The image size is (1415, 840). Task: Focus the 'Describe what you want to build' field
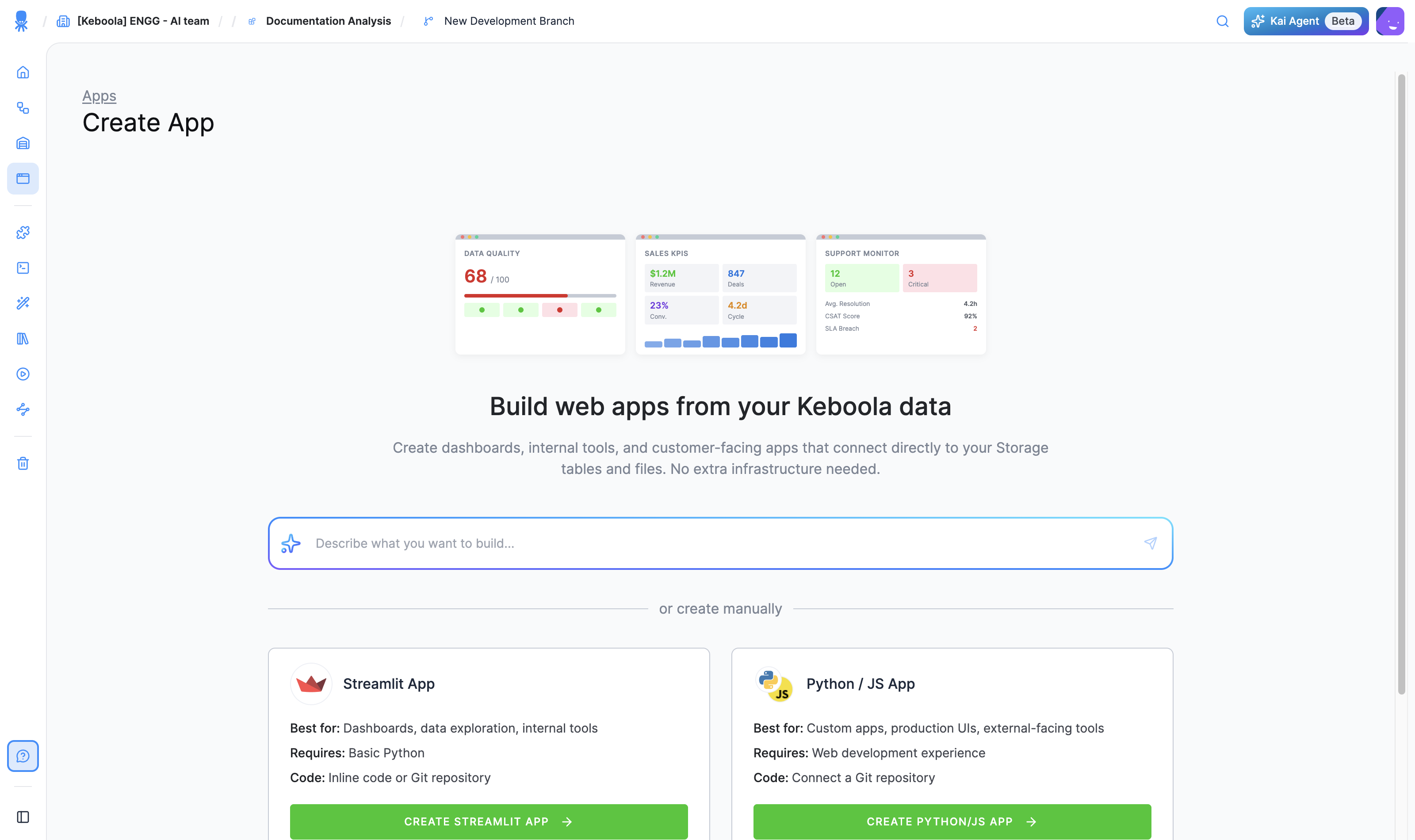(720, 543)
